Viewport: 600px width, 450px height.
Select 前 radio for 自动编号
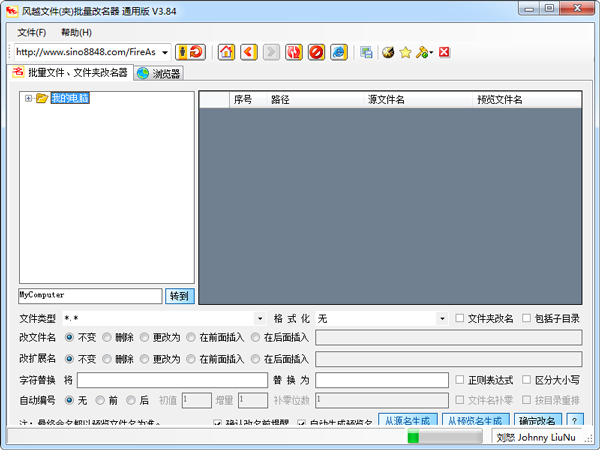tap(100, 400)
